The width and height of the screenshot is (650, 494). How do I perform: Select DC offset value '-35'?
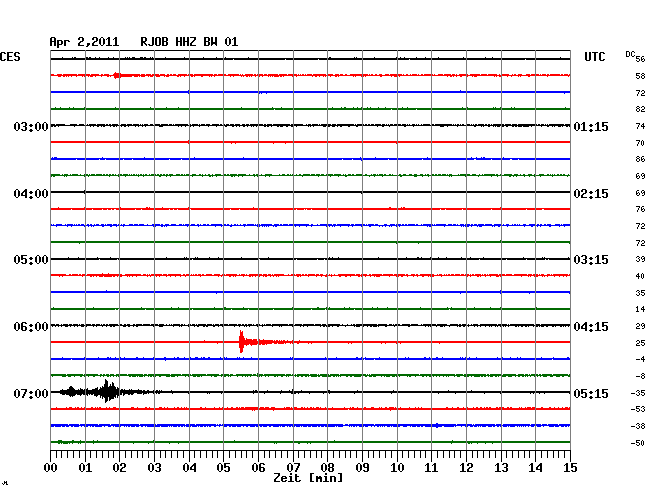pyautogui.click(x=638, y=393)
